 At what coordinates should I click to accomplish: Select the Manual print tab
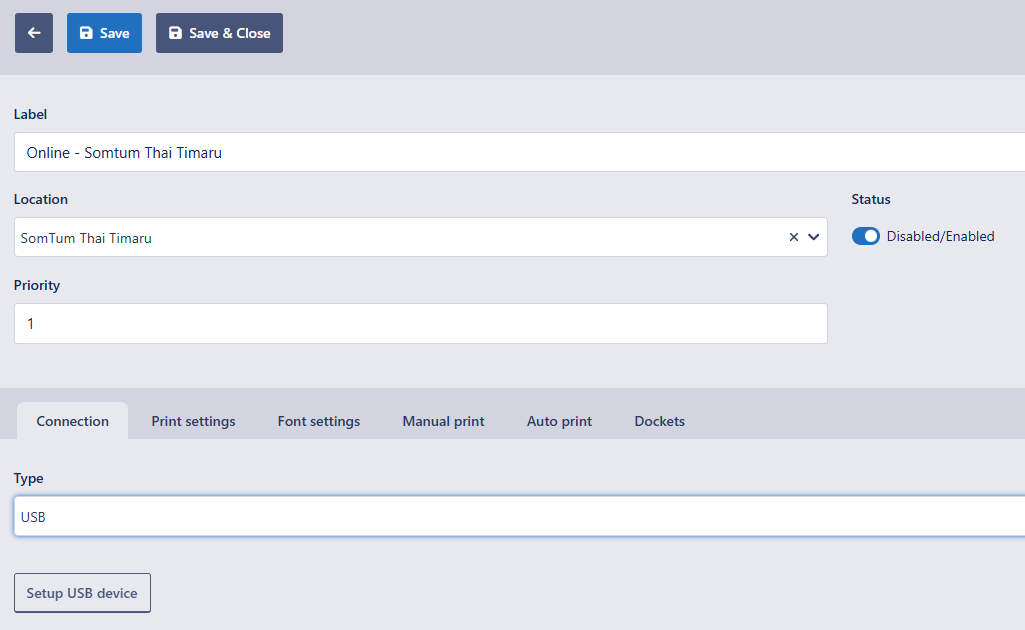click(x=443, y=421)
